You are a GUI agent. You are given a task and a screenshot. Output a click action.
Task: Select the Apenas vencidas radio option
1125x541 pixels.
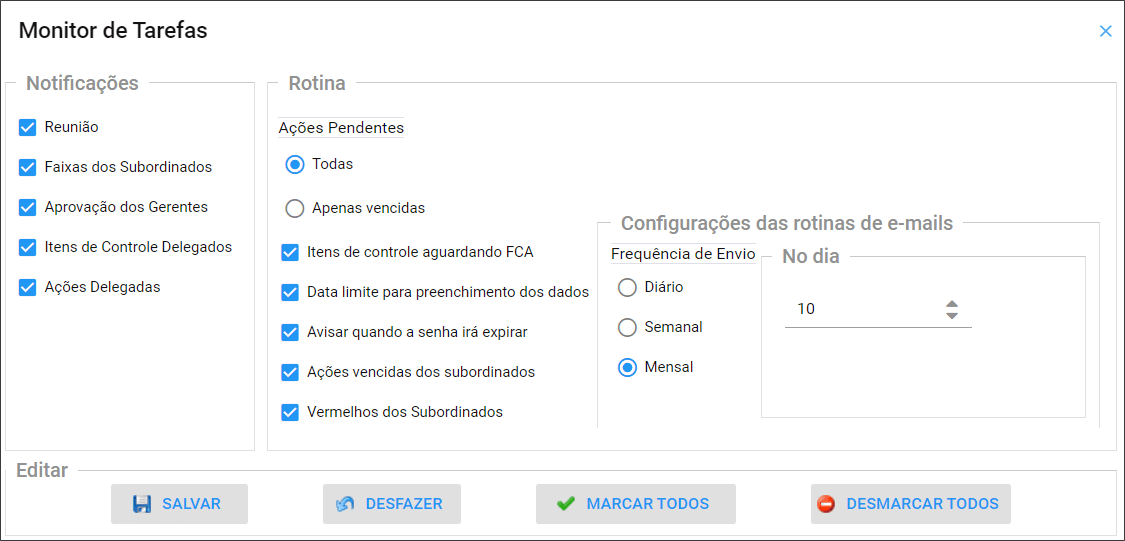(x=294, y=209)
